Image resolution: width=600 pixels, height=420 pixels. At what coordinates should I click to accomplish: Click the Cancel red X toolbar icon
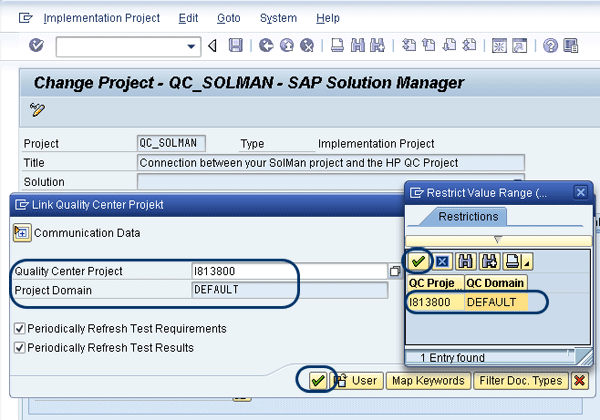[x=307, y=46]
